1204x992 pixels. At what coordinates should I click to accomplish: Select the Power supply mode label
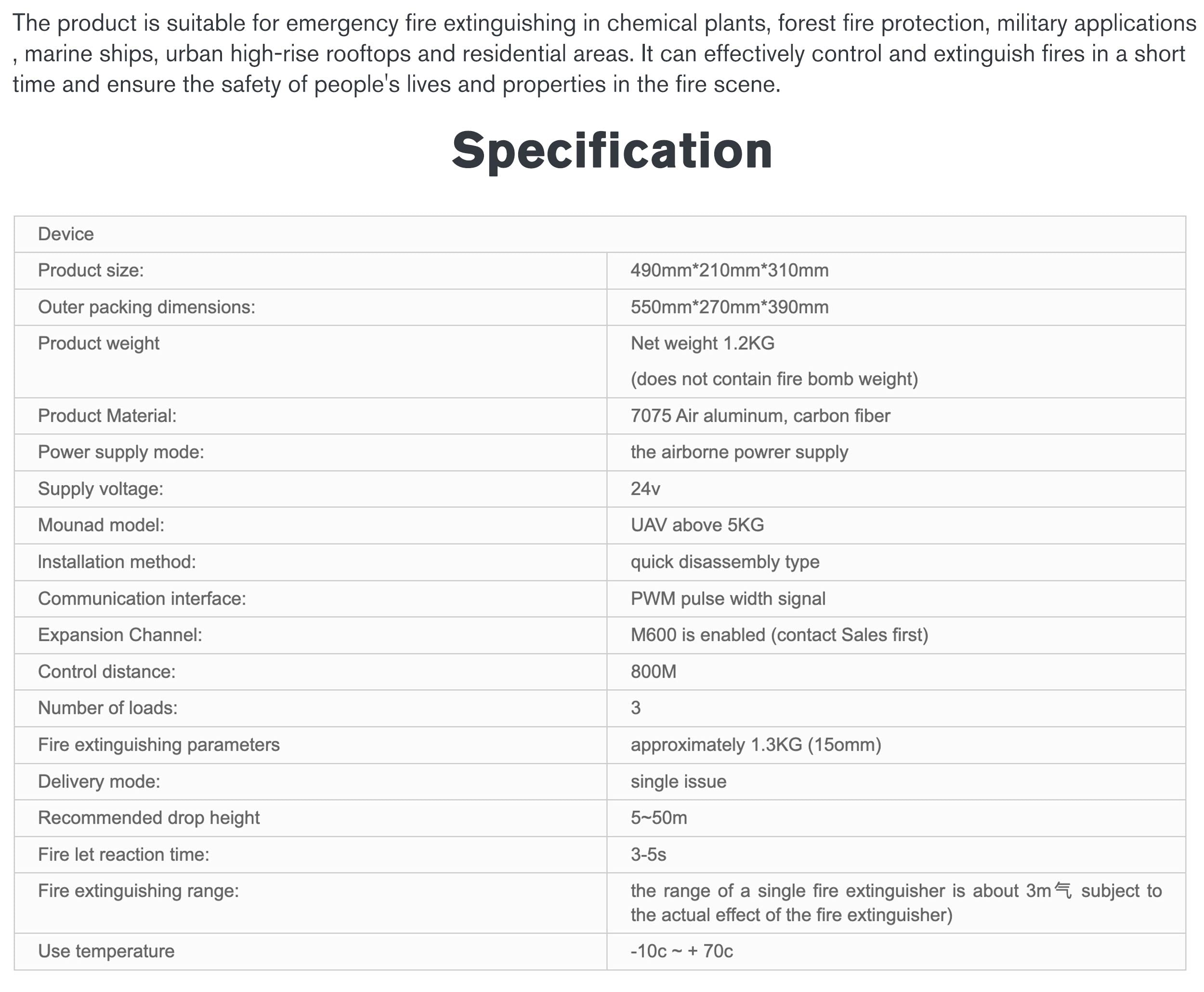point(120,452)
